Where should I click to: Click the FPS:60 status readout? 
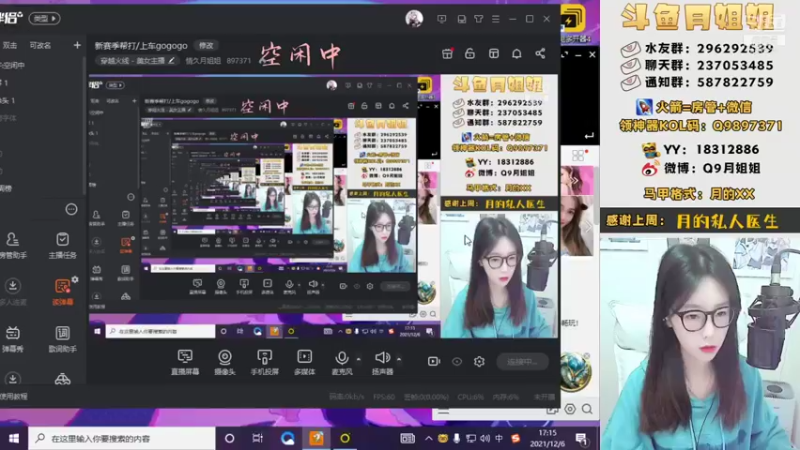384,396
